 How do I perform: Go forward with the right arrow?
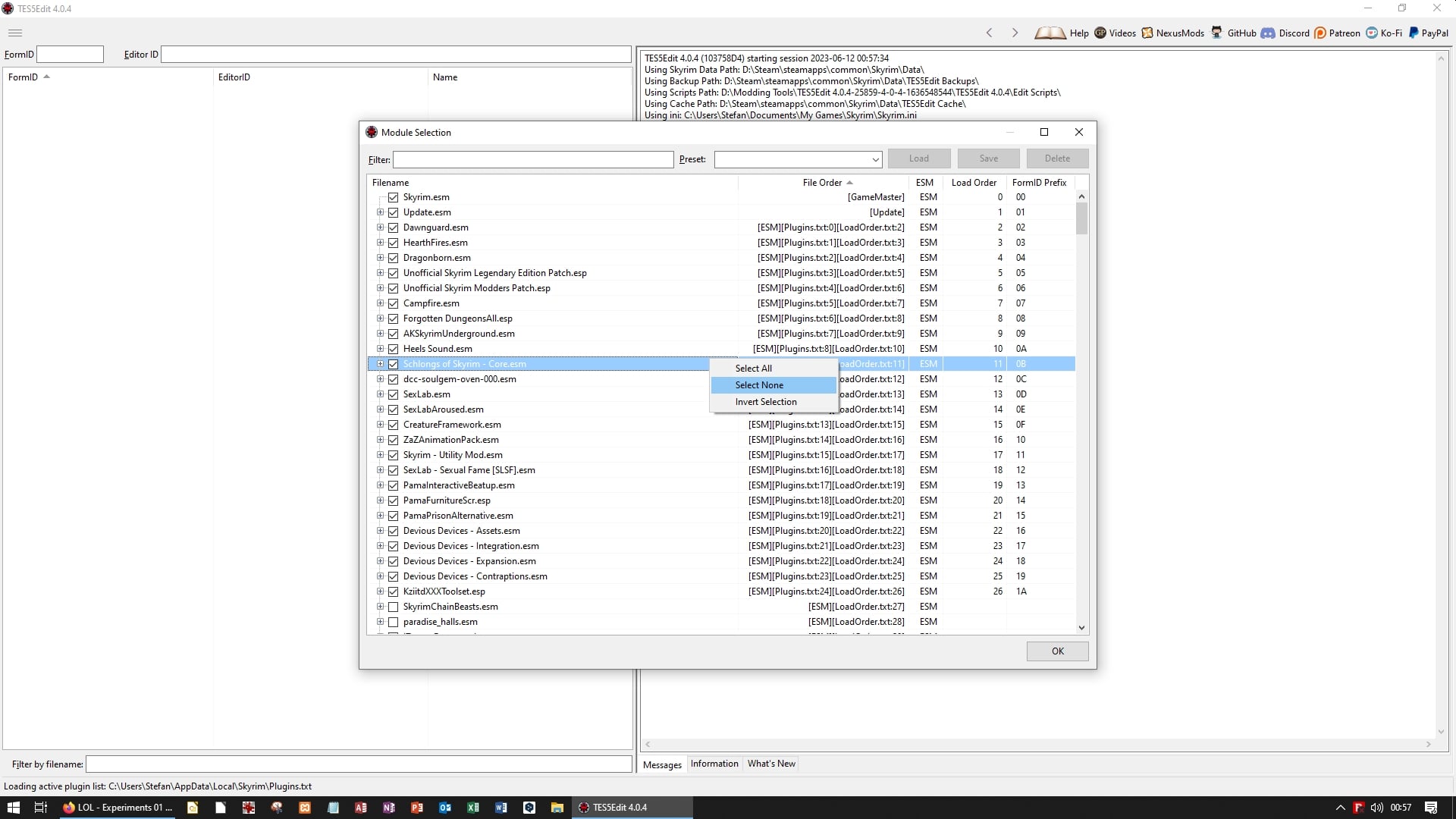click(x=1015, y=33)
